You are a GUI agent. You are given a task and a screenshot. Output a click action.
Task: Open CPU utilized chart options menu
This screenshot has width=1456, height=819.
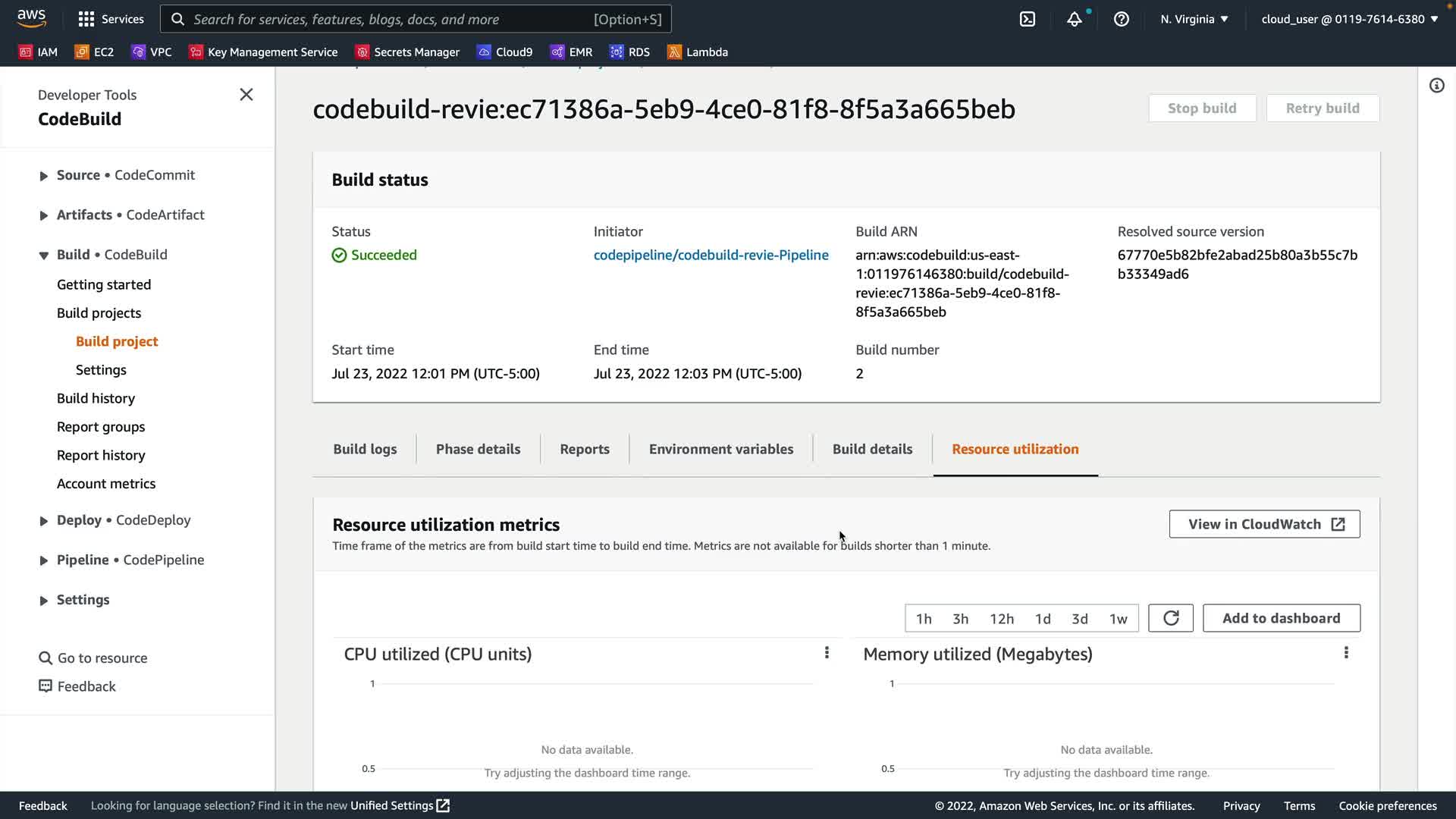827,653
